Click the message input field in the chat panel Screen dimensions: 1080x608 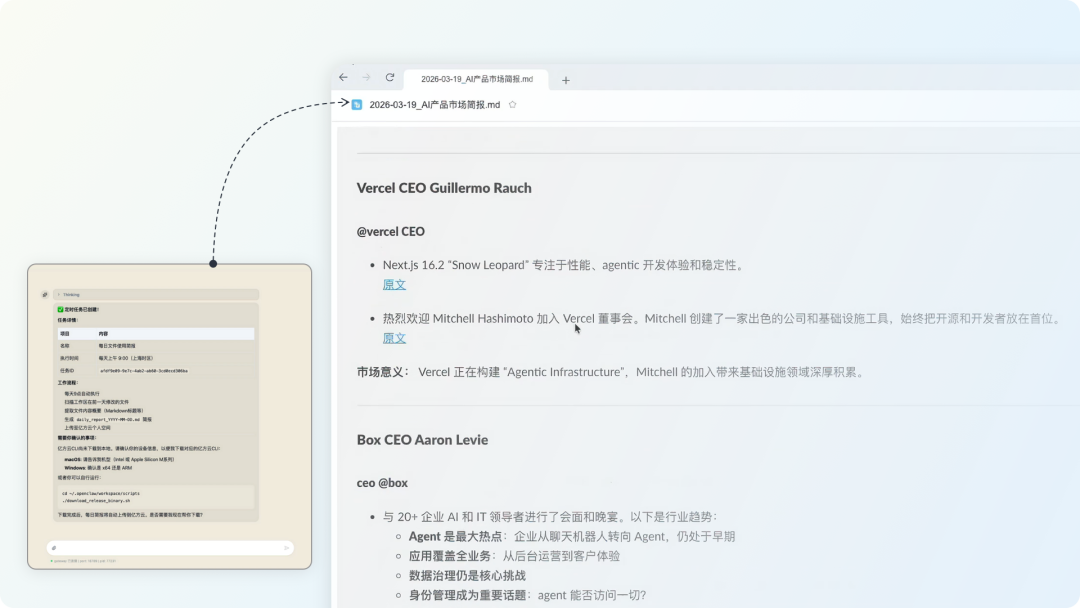(170, 548)
